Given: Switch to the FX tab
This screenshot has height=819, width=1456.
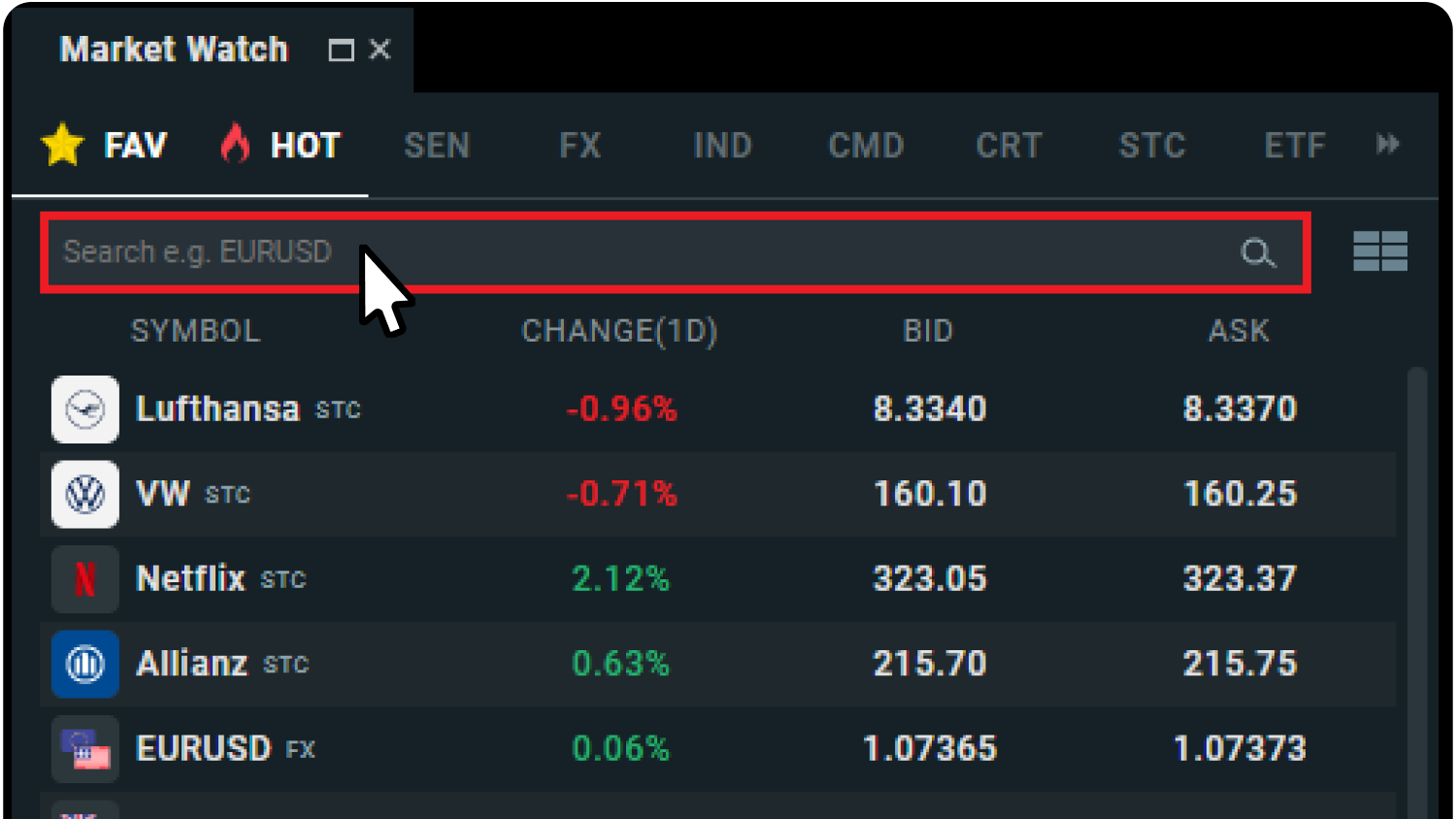Looking at the screenshot, I should (579, 146).
